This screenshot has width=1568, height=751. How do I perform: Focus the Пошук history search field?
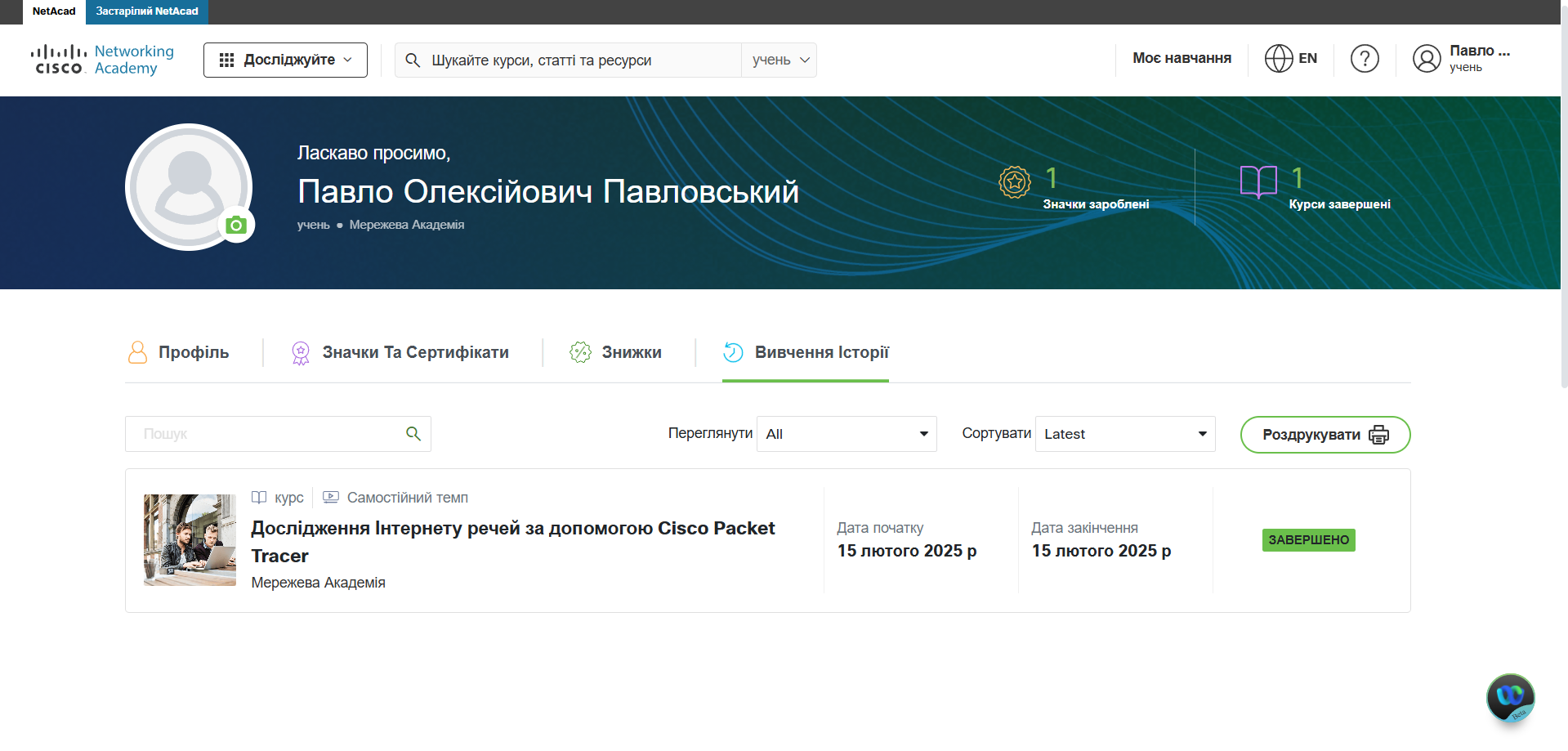coord(278,434)
